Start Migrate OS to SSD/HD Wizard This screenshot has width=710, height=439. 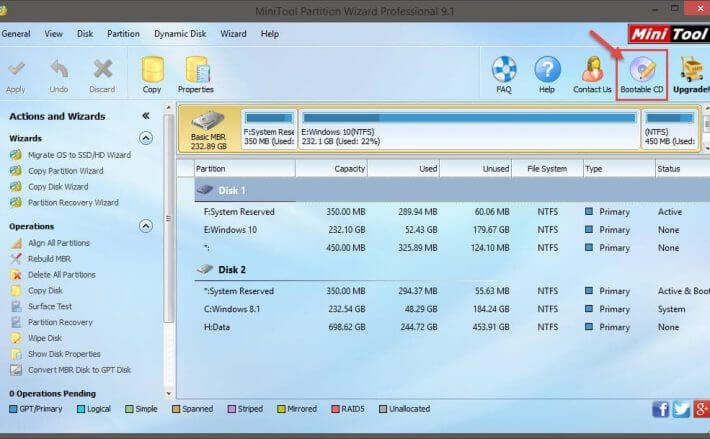point(79,155)
